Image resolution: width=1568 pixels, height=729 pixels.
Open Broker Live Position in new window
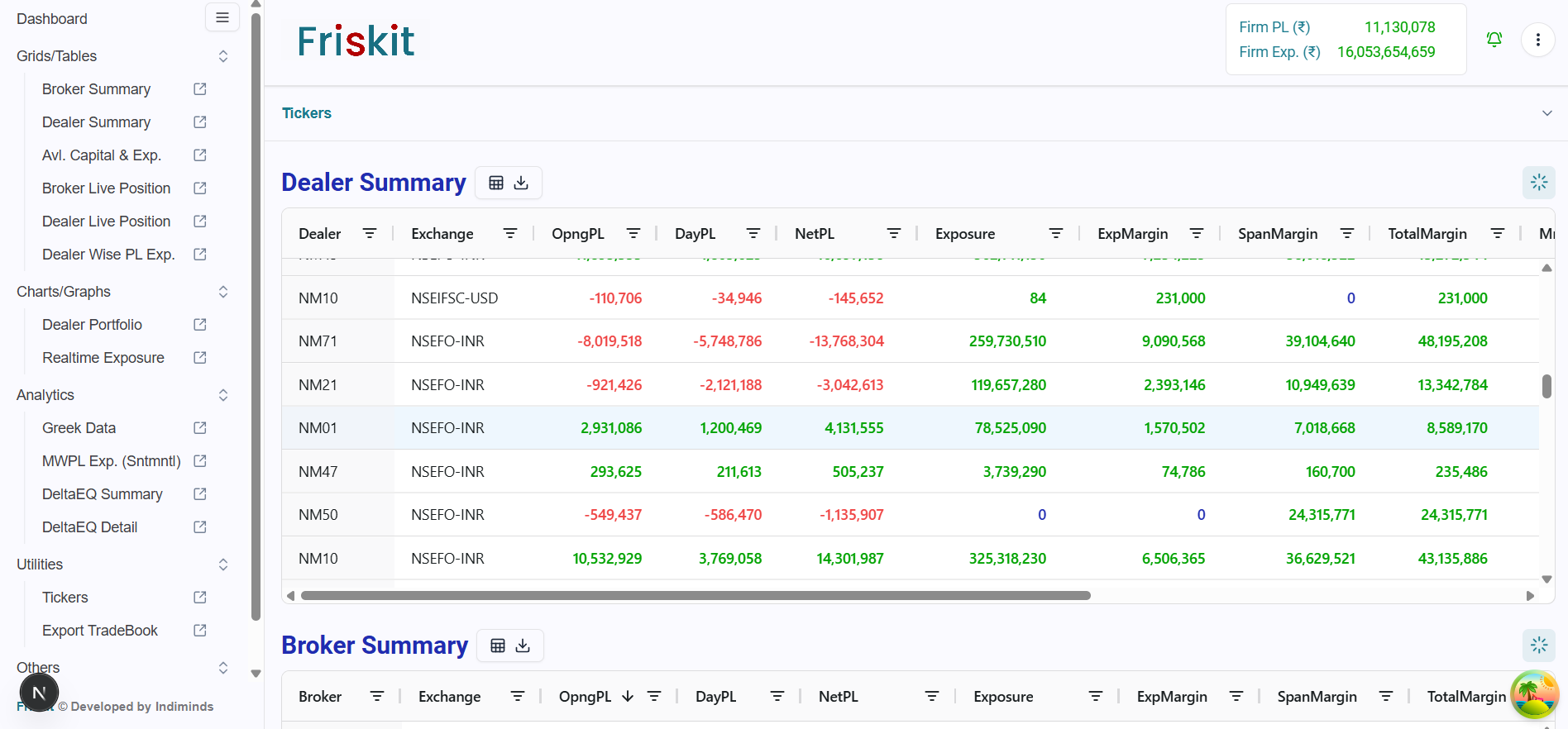[199, 188]
